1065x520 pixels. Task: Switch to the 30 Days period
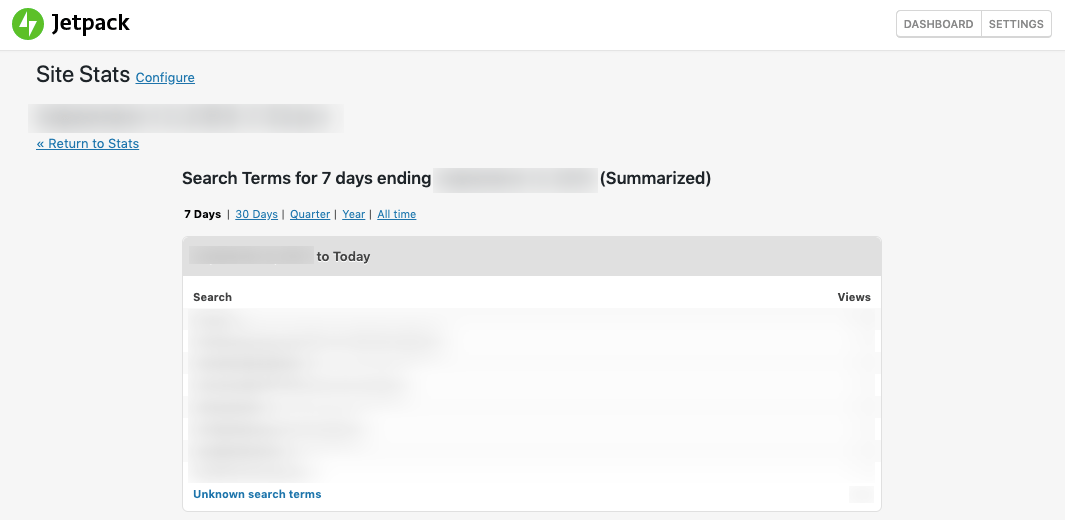tap(256, 214)
